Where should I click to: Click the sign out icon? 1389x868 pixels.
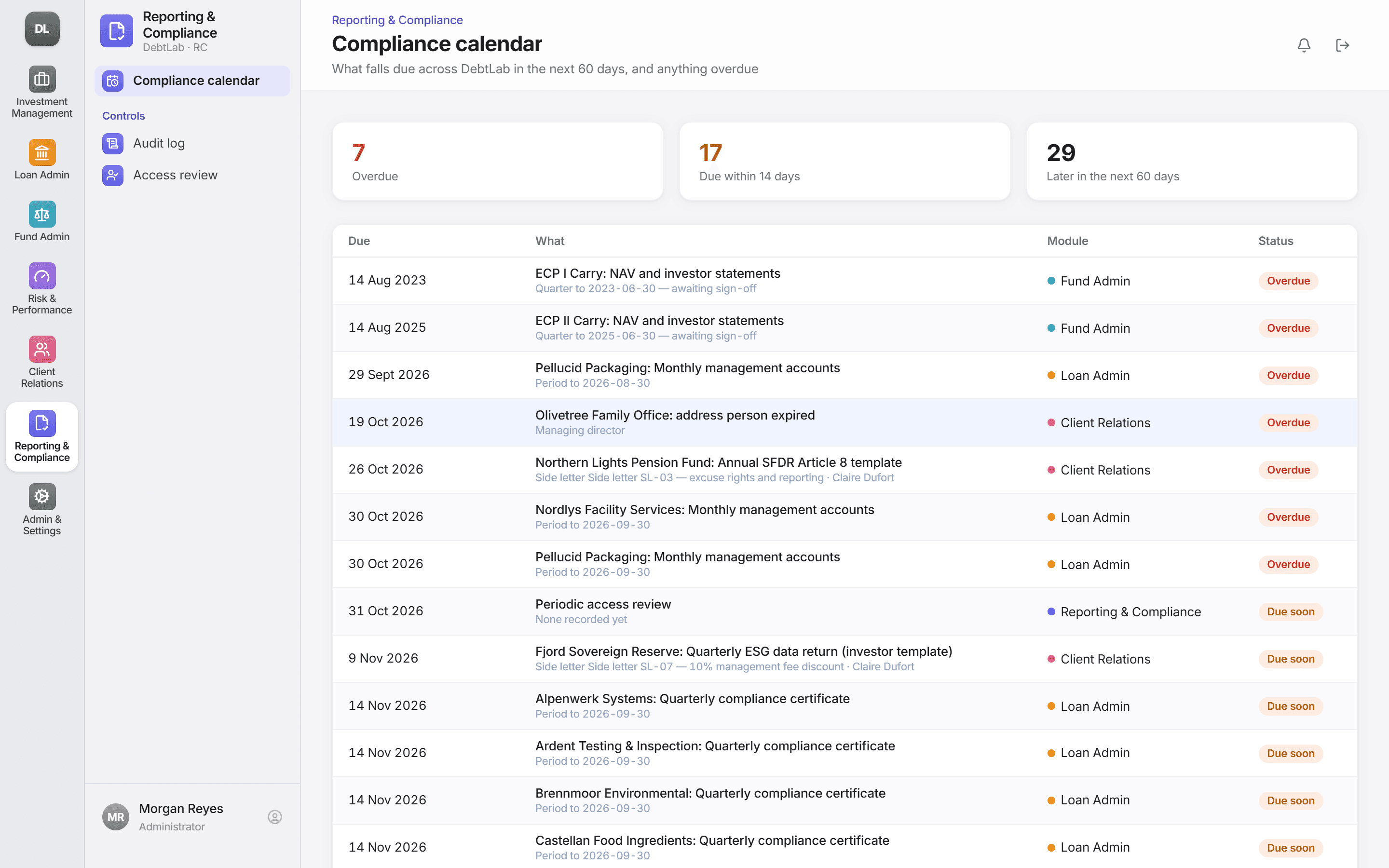[x=1342, y=45]
